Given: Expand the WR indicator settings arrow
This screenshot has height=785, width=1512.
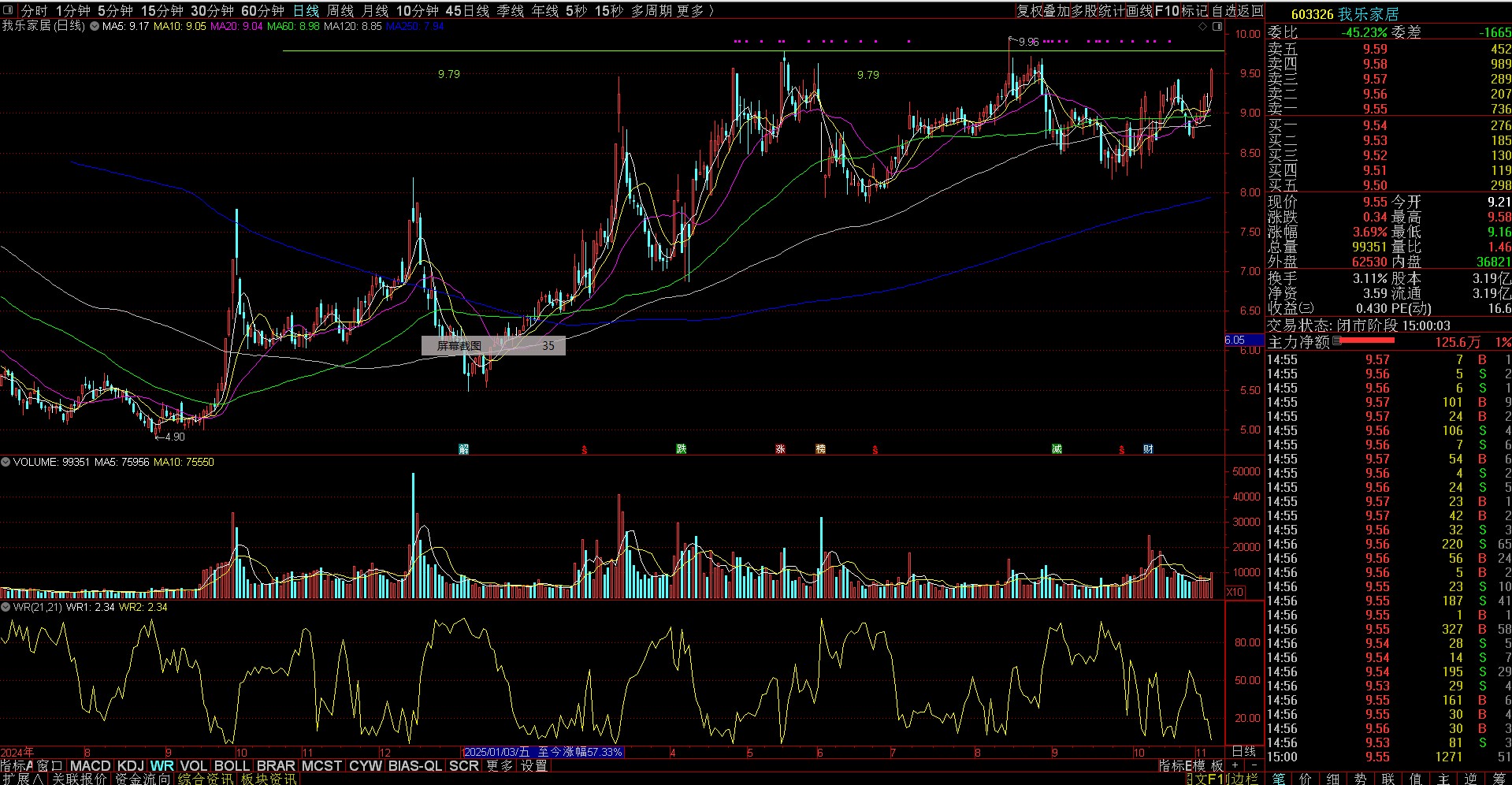Looking at the screenshot, I should click(6, 608).
